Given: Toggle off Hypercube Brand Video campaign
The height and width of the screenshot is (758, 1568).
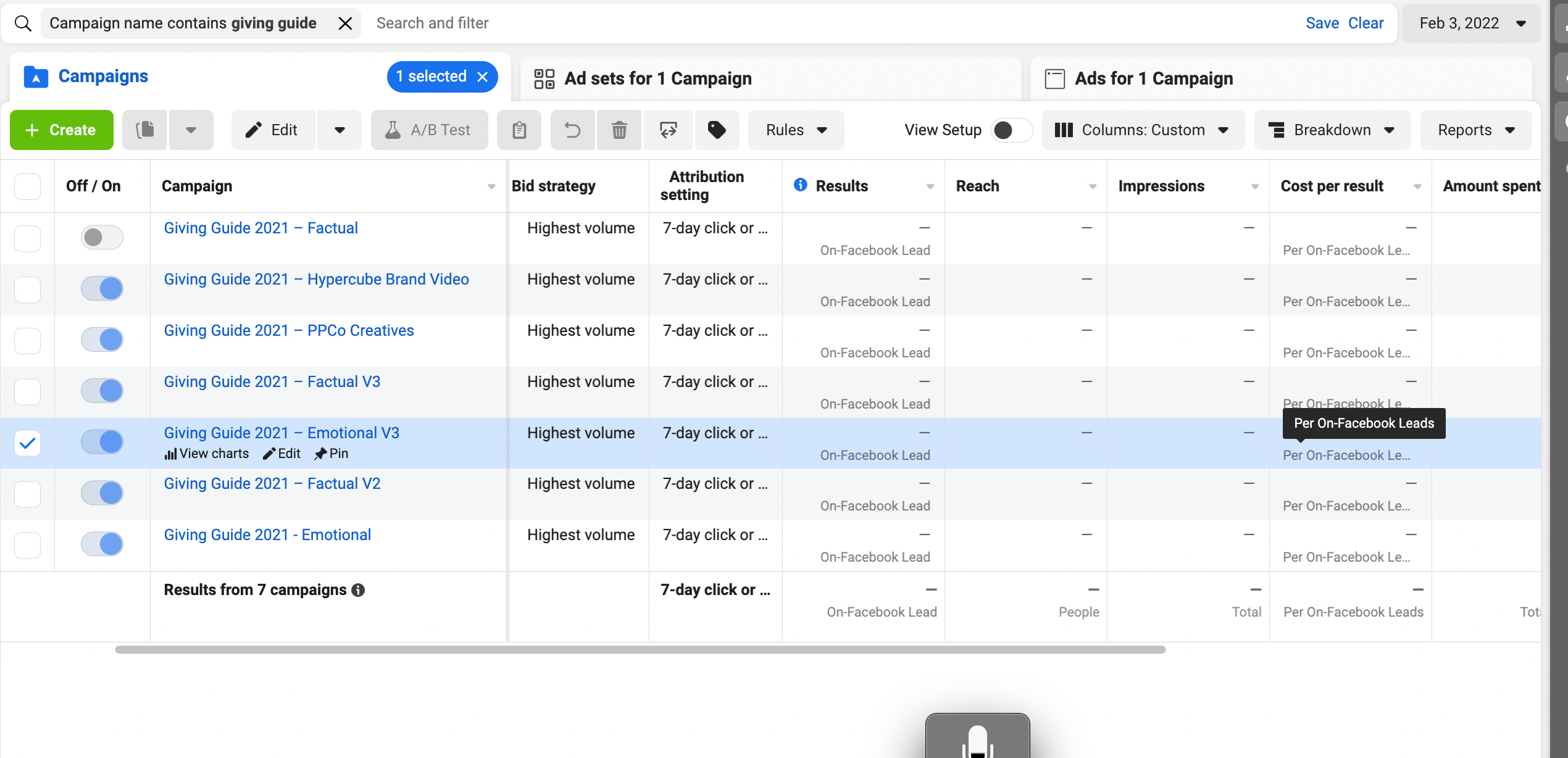Looking at the screenshot, I should (102, 289).
